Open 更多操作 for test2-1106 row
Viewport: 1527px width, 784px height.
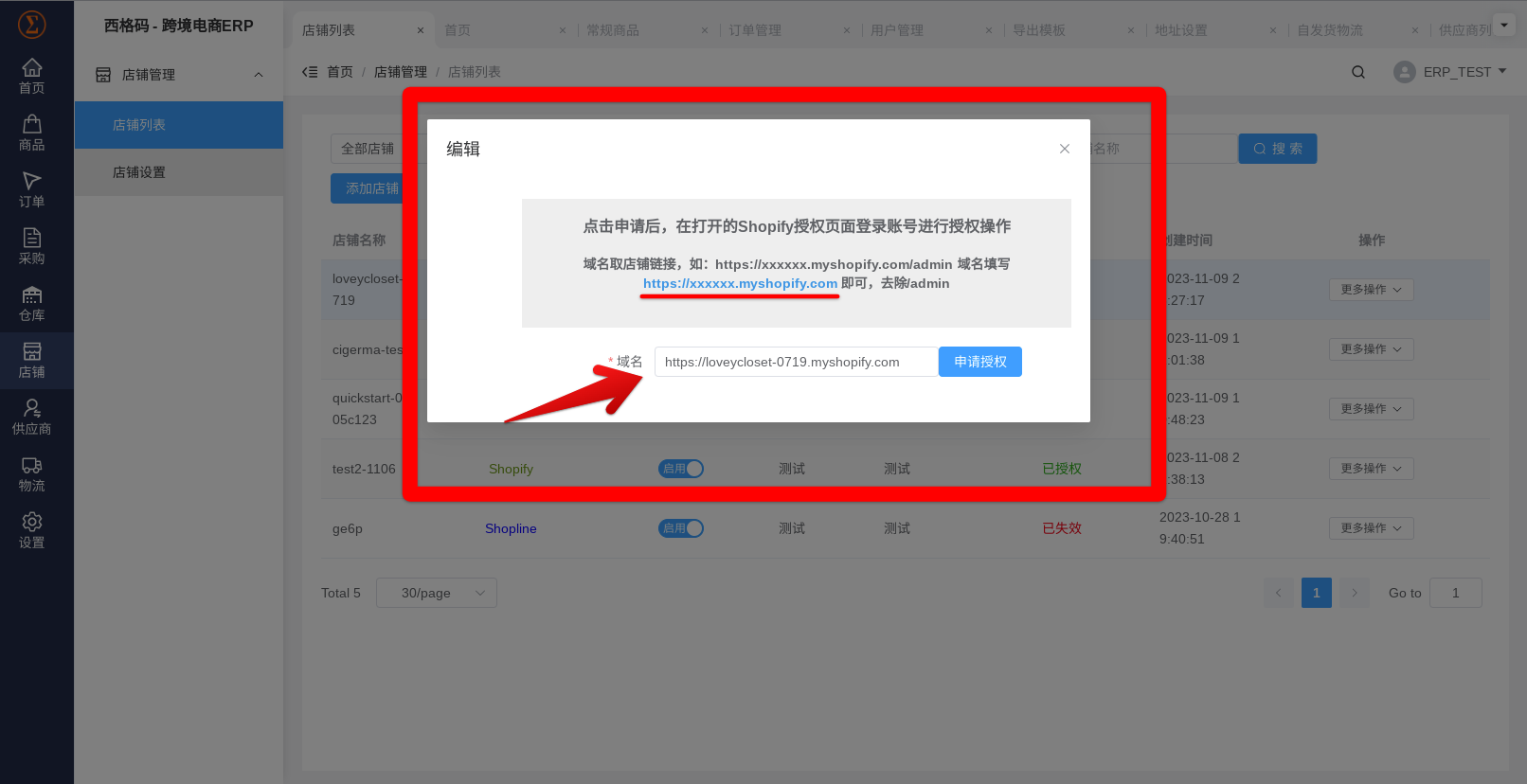[x=1371, y=469]
